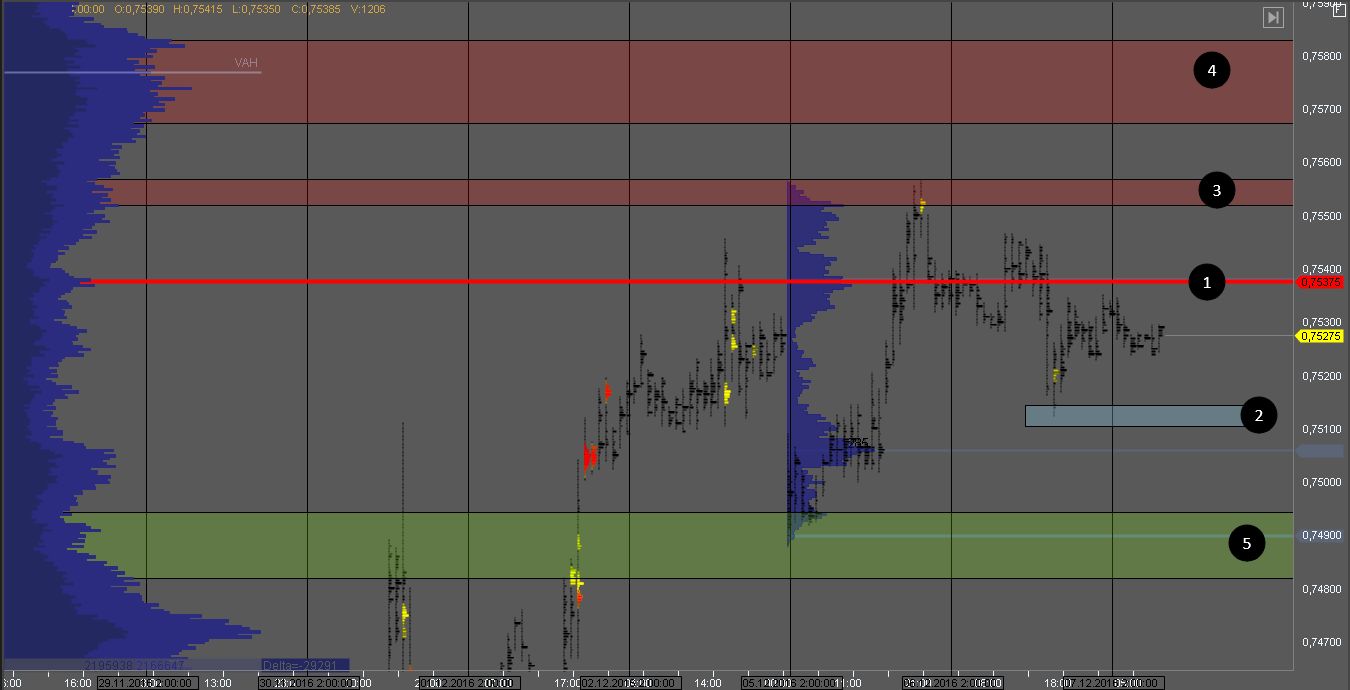Click the Delta value label at bottom left
The height and width of the screenshot is (690, 1350).
point(304,665)
